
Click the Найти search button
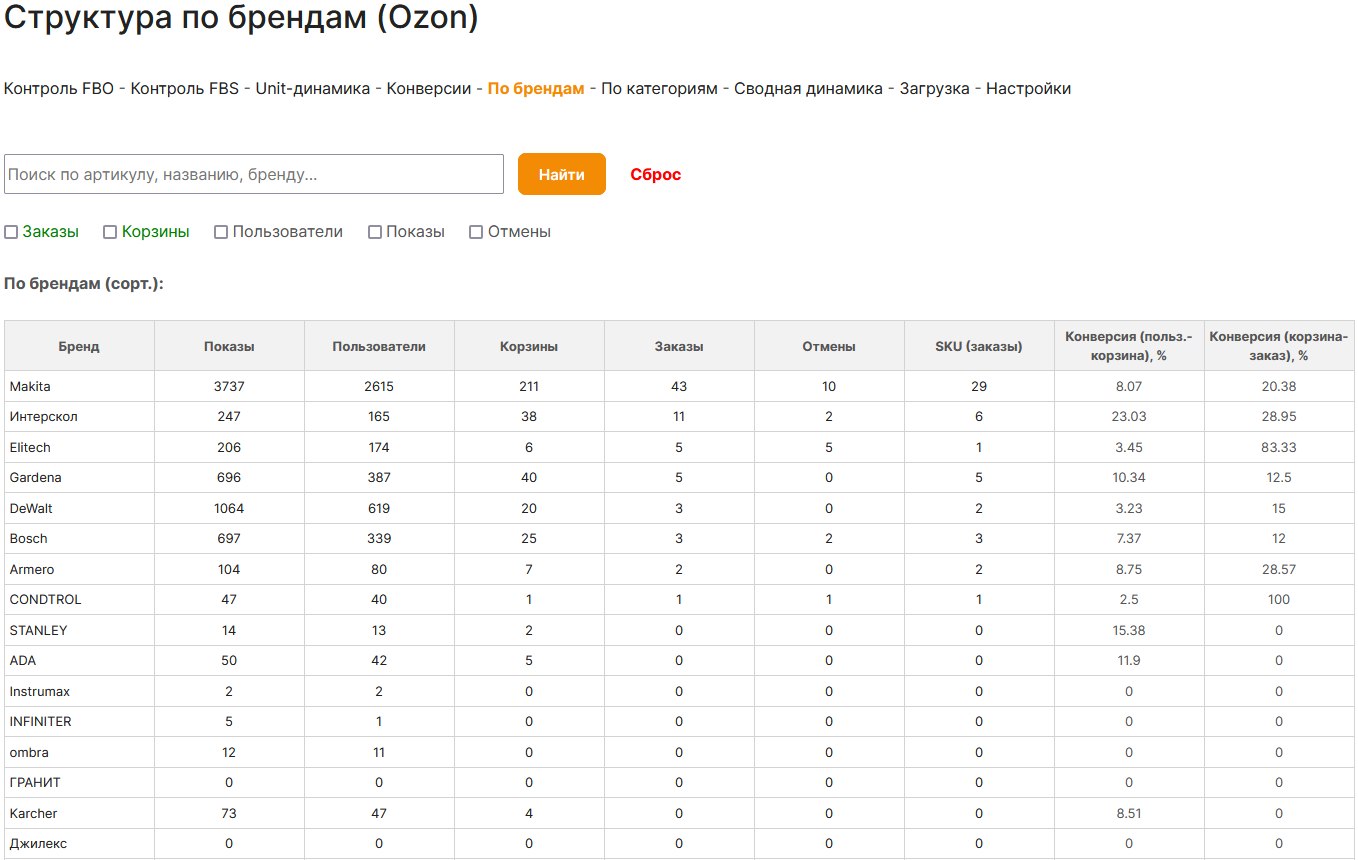pyautogui.click(x=562, y=174)
